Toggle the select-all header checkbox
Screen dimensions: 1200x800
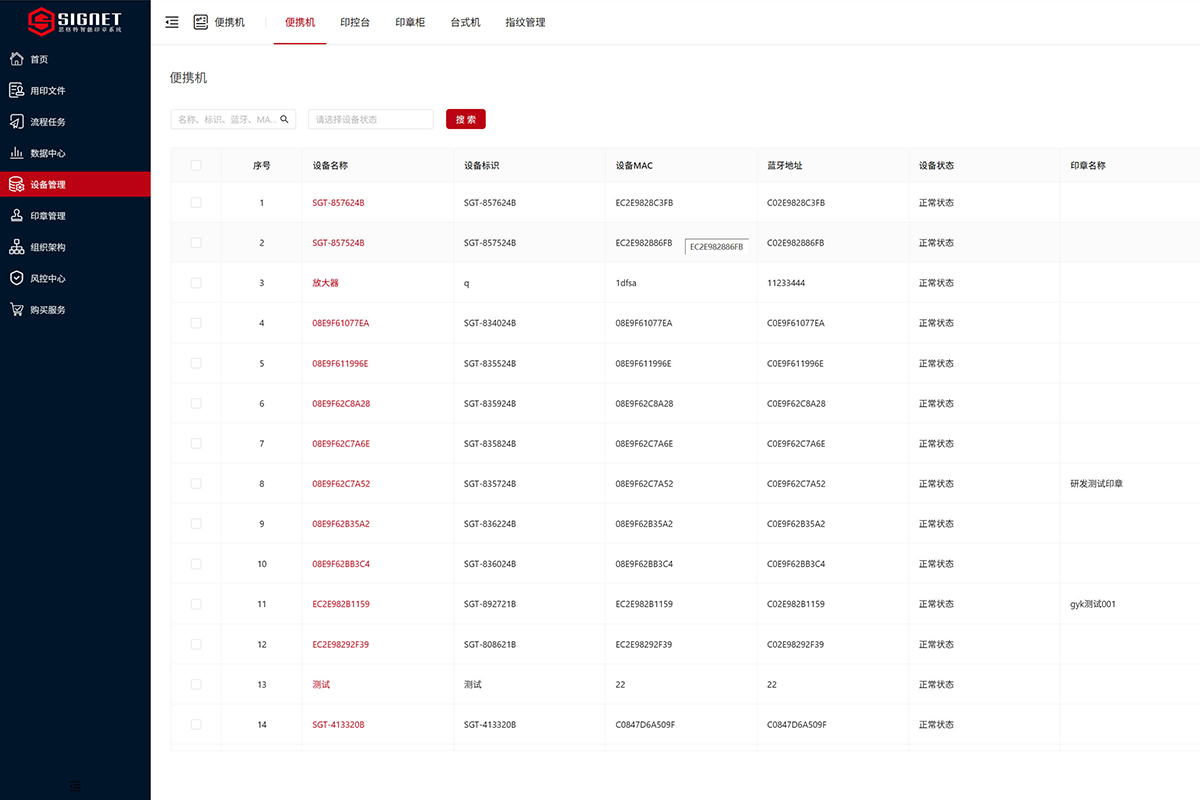[x=196, y=165]
